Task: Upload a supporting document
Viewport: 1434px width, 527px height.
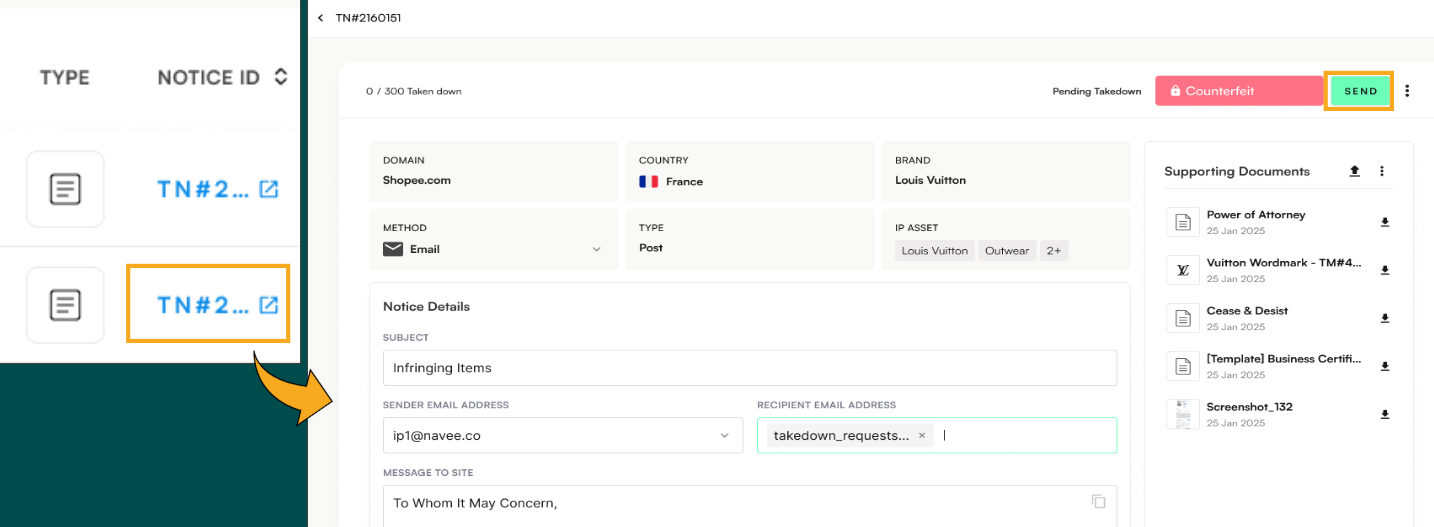Action: point(1354,171)
